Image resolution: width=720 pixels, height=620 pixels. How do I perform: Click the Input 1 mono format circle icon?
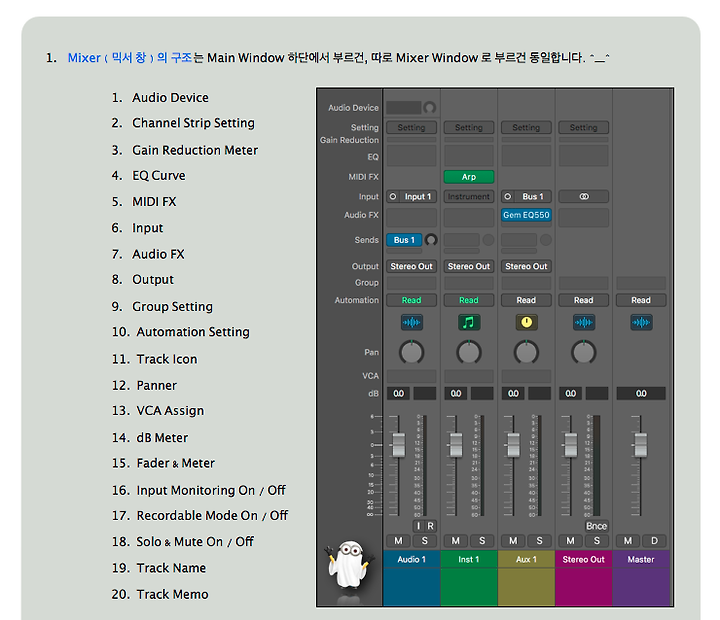click(393, 197)
